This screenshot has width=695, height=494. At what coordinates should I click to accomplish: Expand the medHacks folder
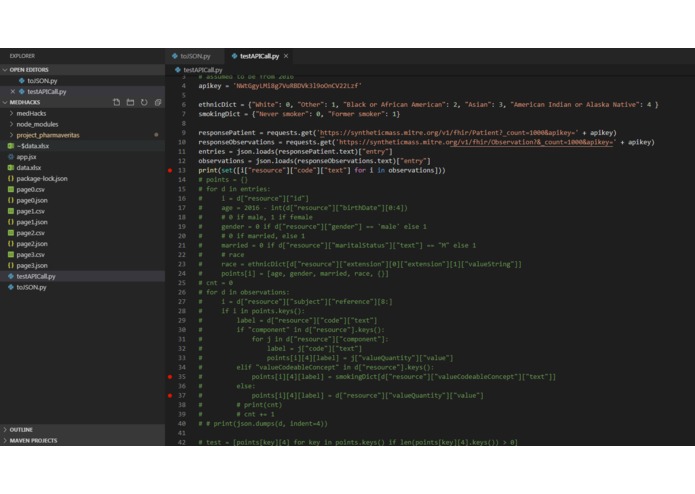(x=82, y=113)
